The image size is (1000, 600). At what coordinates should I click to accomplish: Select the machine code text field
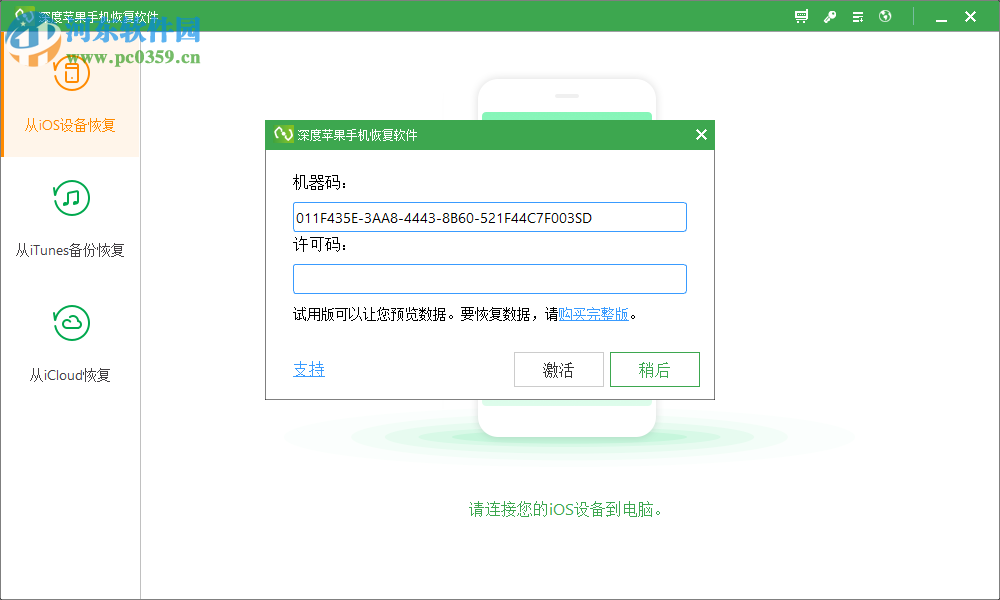pyautogui.click(x=489, y=216)
